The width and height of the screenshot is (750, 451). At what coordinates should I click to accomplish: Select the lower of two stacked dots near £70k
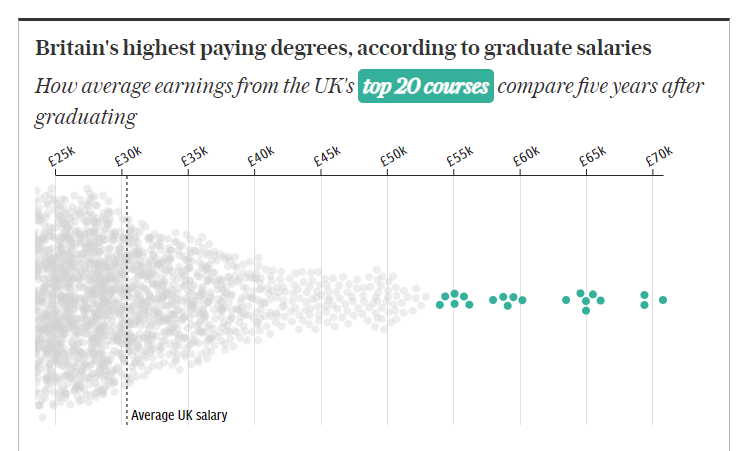coord(645,305)
